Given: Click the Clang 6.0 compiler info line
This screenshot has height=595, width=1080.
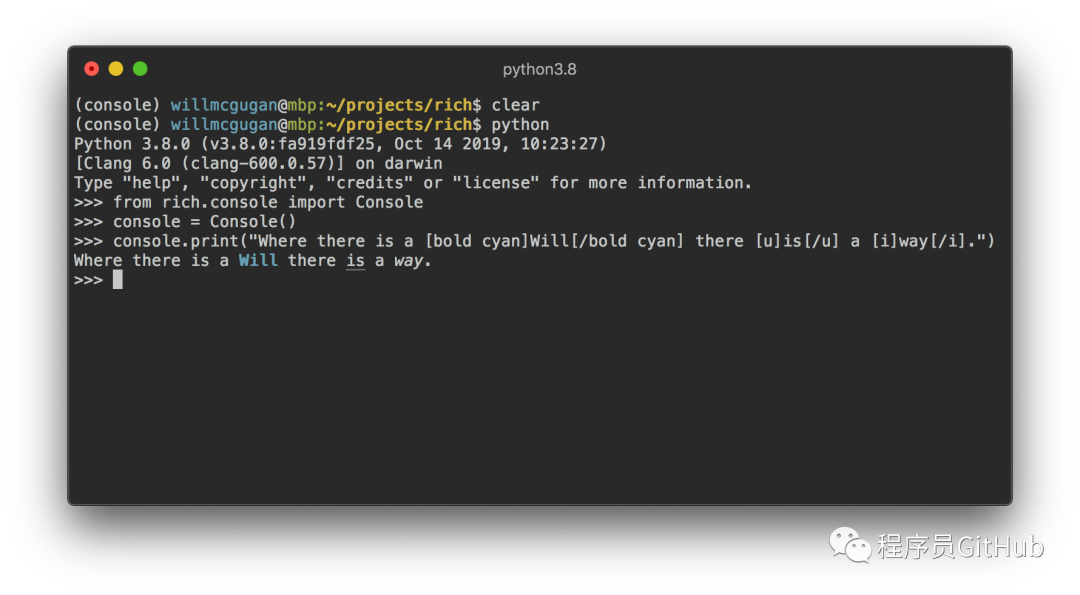Looking at the screenshot, I should (258, 163).
